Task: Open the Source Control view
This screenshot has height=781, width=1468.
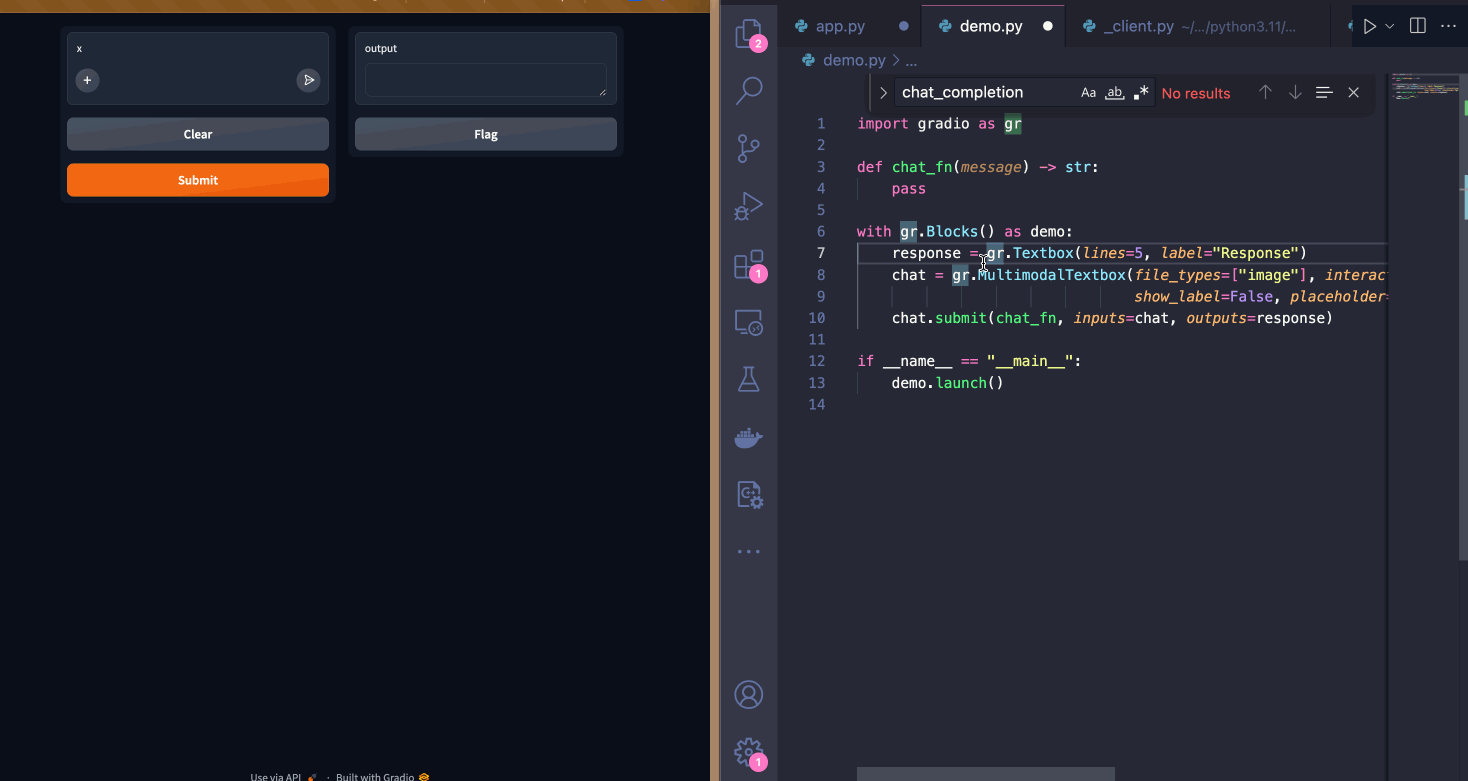Action: click(748, 149)
